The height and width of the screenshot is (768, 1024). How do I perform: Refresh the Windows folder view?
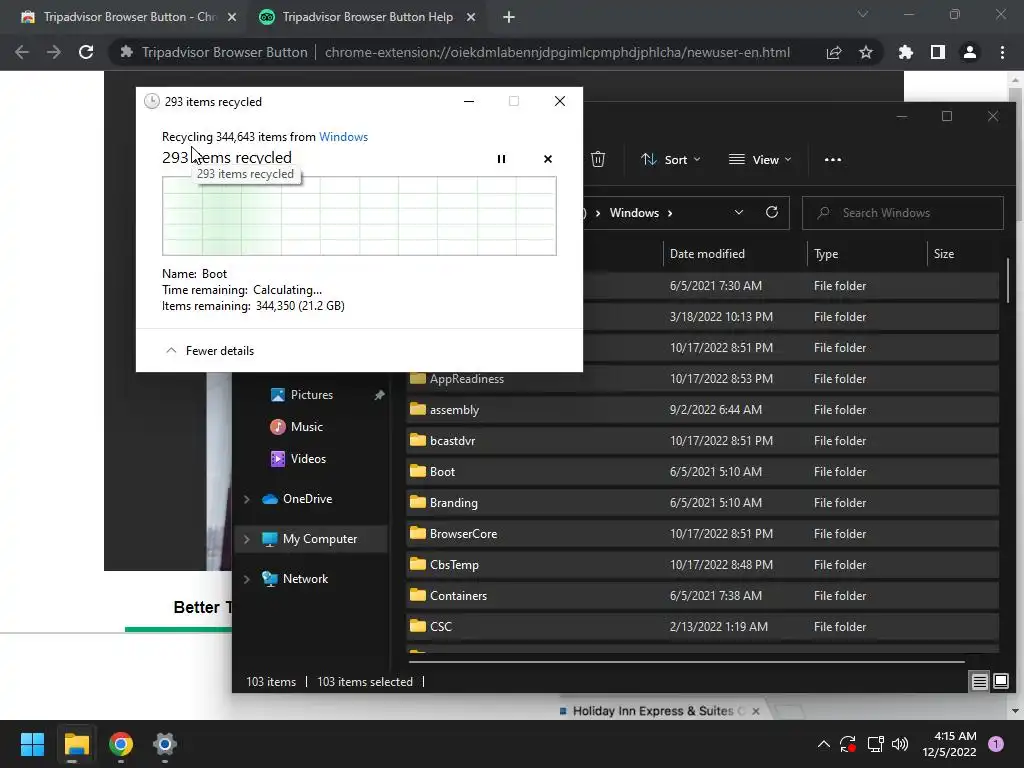772,212
